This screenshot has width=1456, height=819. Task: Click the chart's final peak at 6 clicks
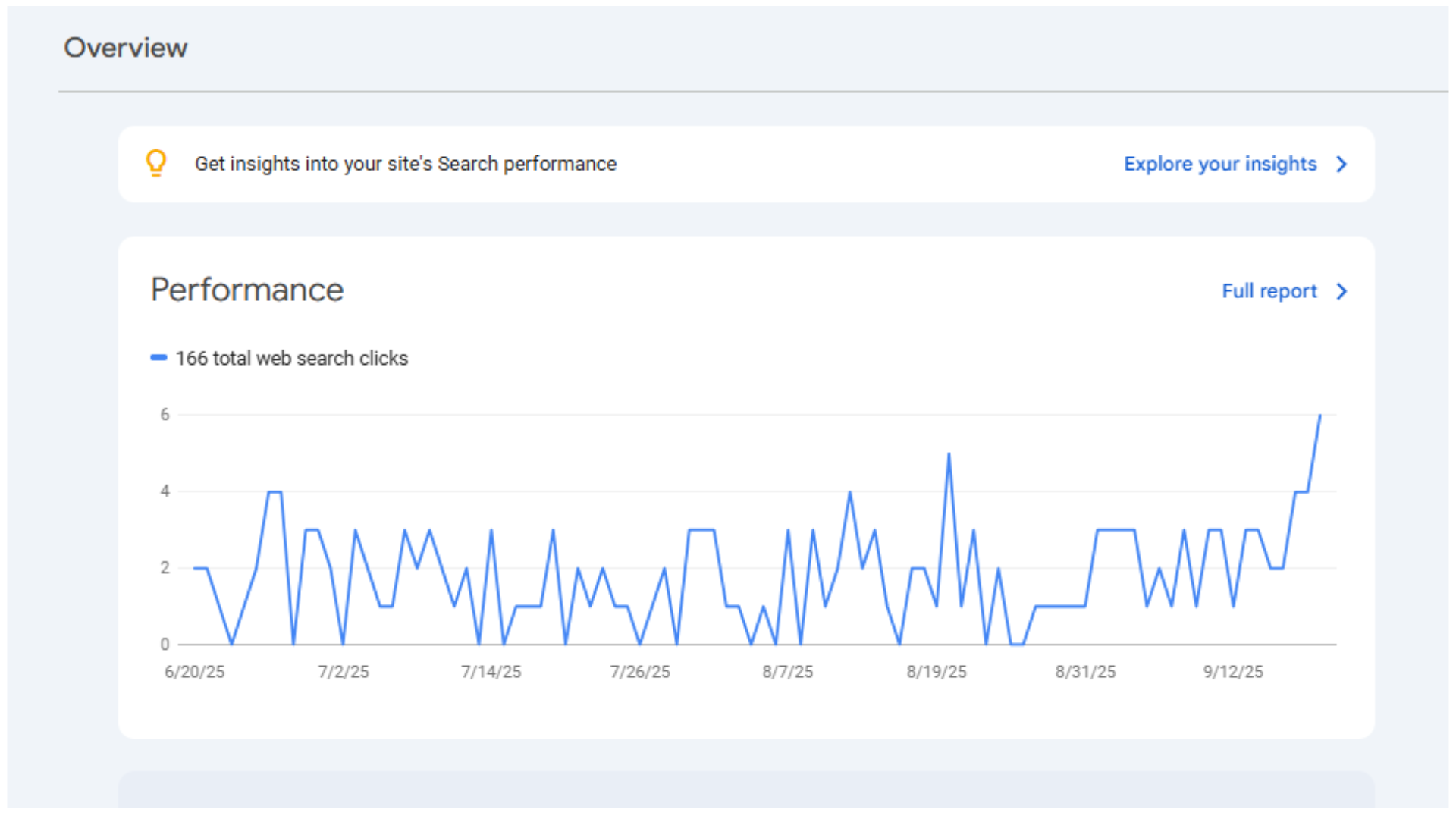[1319, 416]
